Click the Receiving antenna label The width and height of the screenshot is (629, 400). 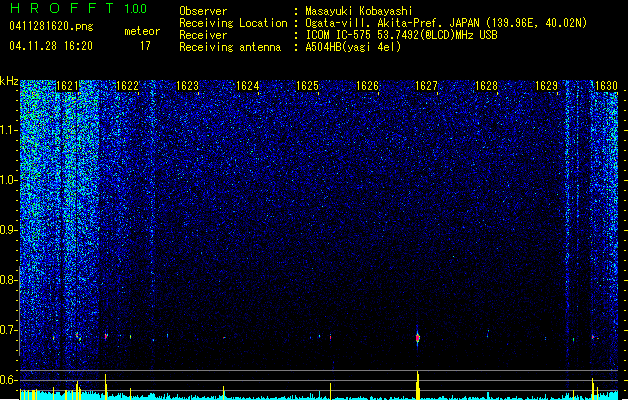[230, 47]
